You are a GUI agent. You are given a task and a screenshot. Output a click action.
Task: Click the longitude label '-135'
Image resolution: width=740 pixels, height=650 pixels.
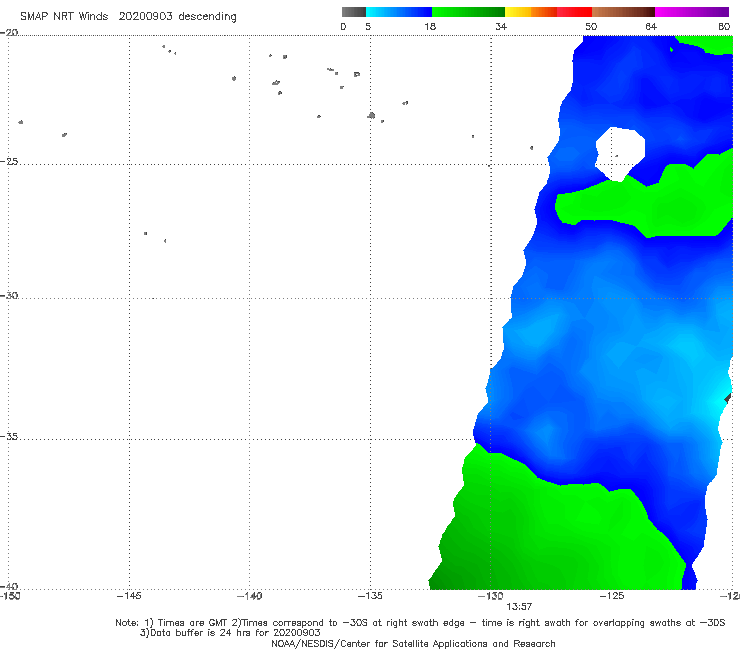click(x=370, y=596)
